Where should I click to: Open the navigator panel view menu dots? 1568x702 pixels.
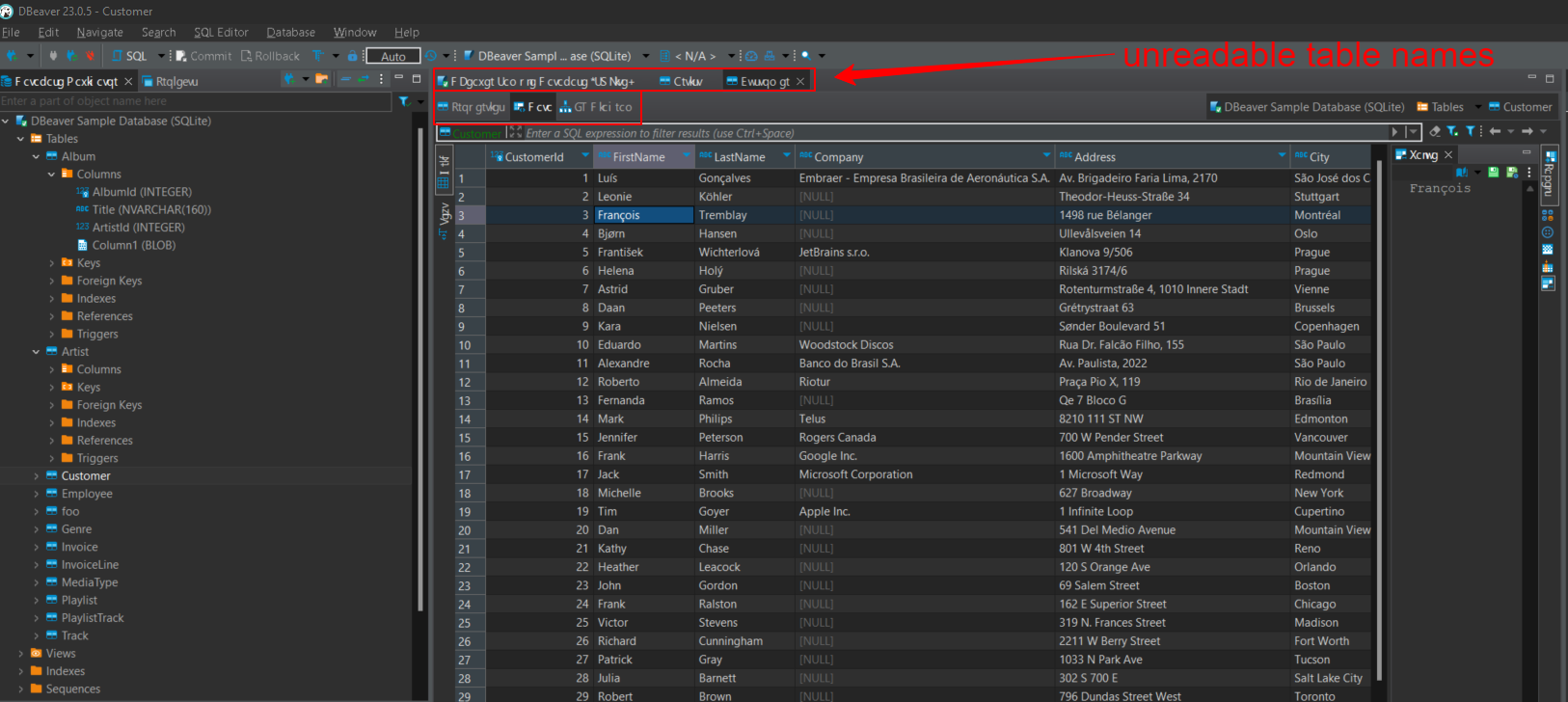click(x=381, y=79)
